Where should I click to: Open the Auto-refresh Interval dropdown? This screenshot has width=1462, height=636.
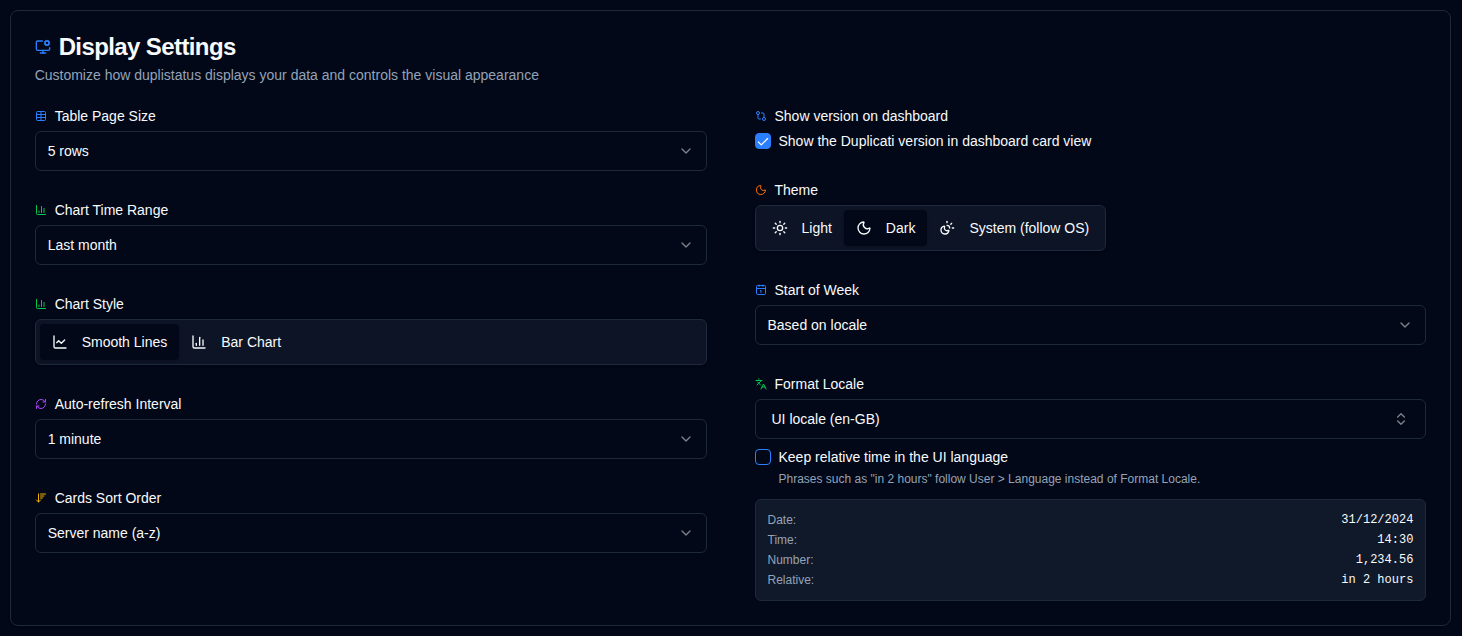pos(371,439)
